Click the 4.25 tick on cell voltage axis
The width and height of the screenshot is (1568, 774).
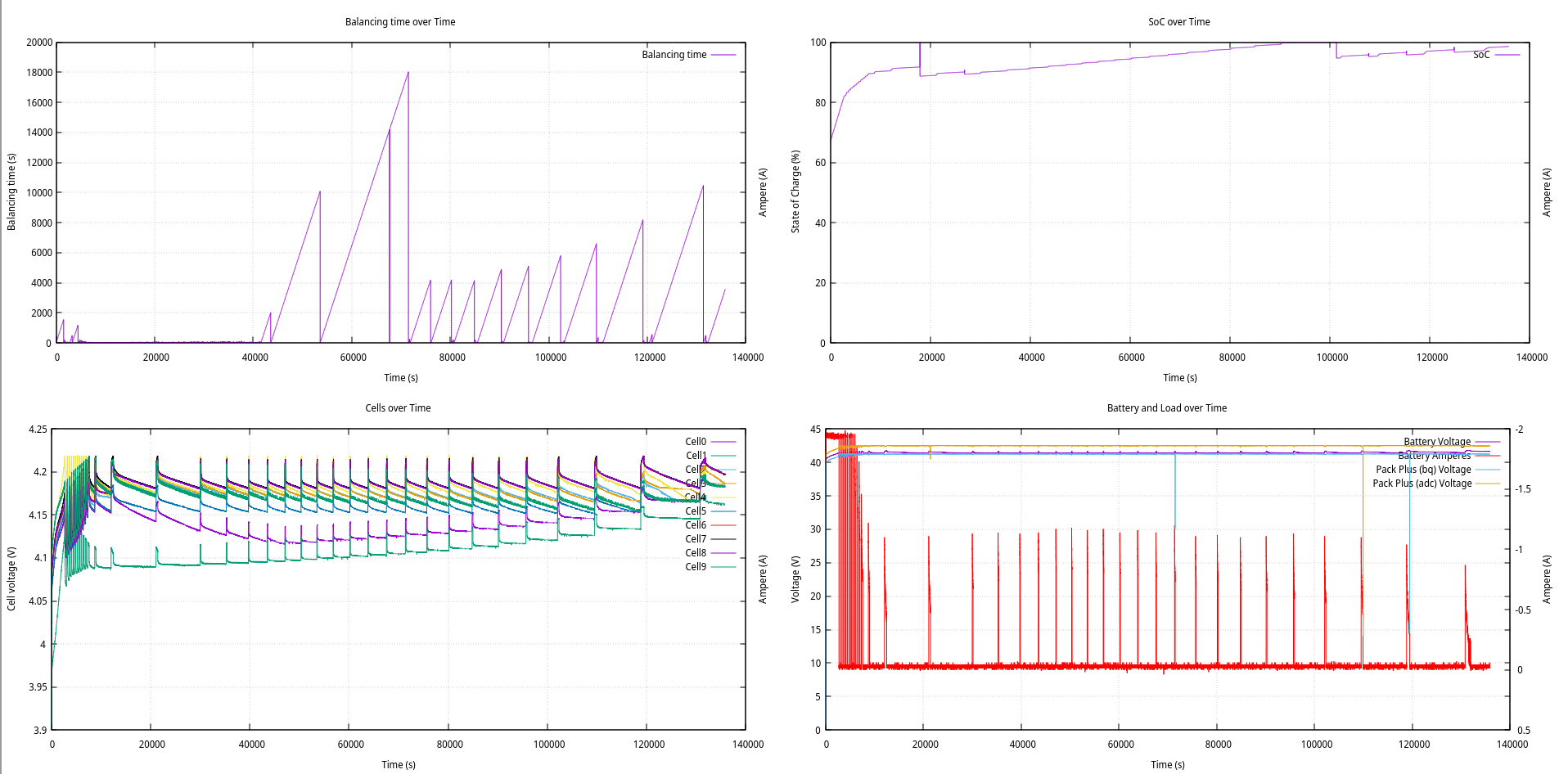pyautogui.click(x=38, y=430)
